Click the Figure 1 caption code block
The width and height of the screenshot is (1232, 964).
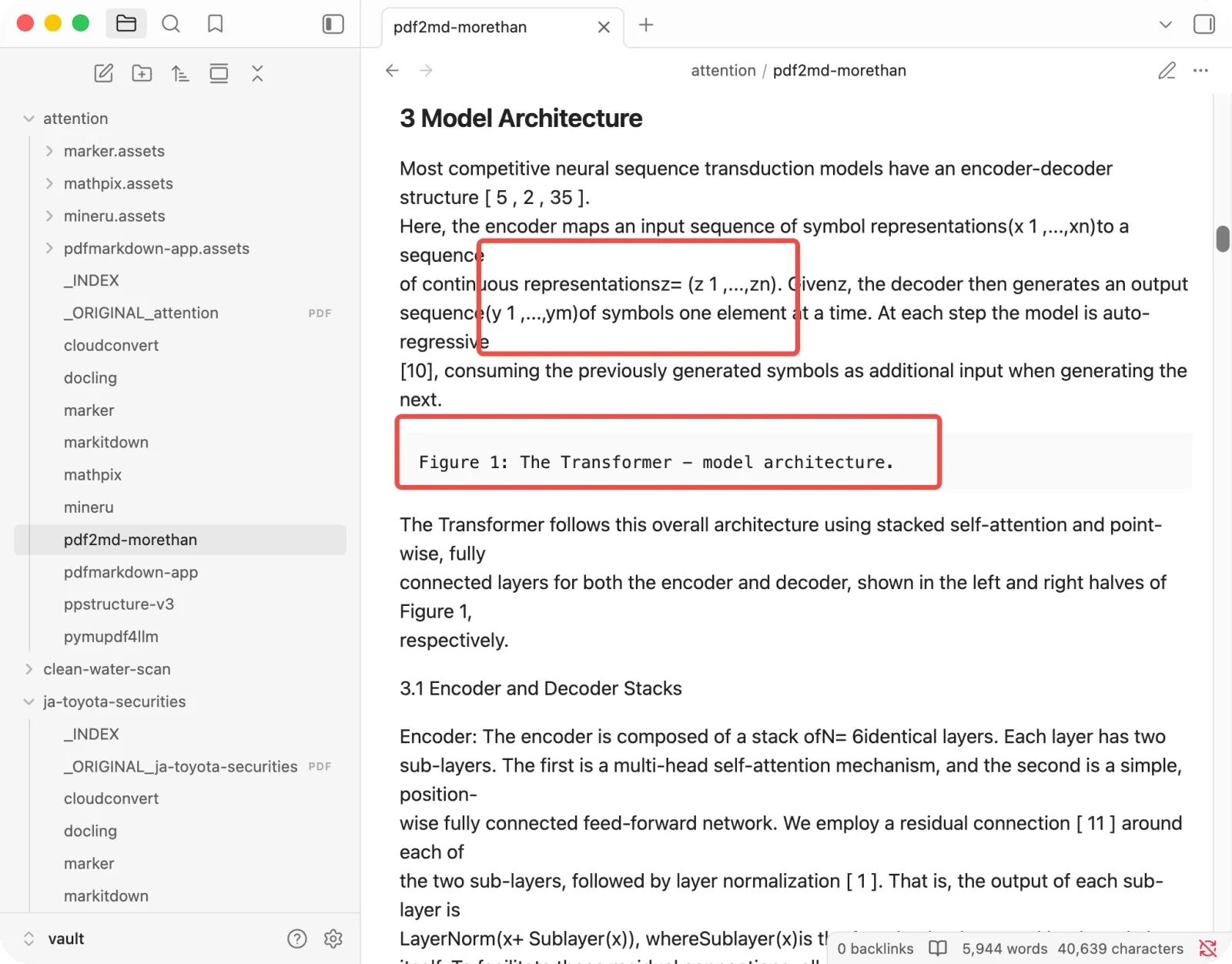[795, 461]
